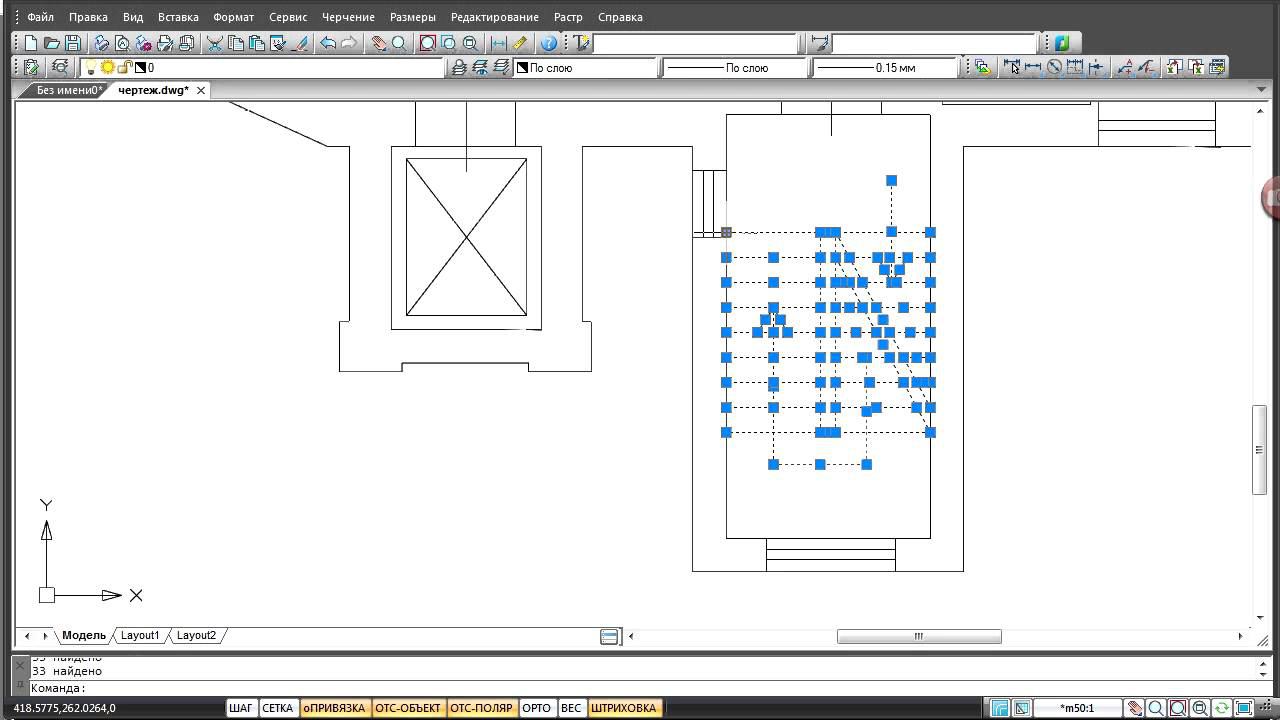Click the green icon at the toolbar's right end

point(1062,43)
